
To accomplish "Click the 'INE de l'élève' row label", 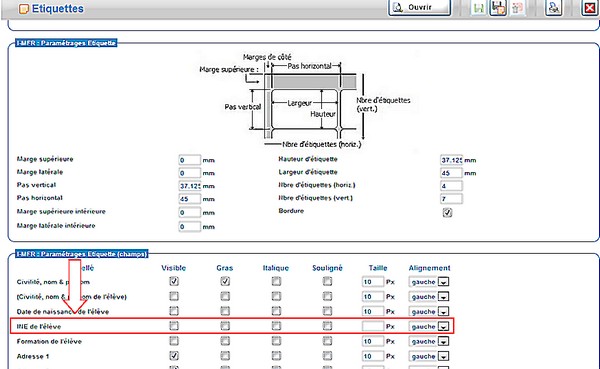I will click(x=39, y=327).
